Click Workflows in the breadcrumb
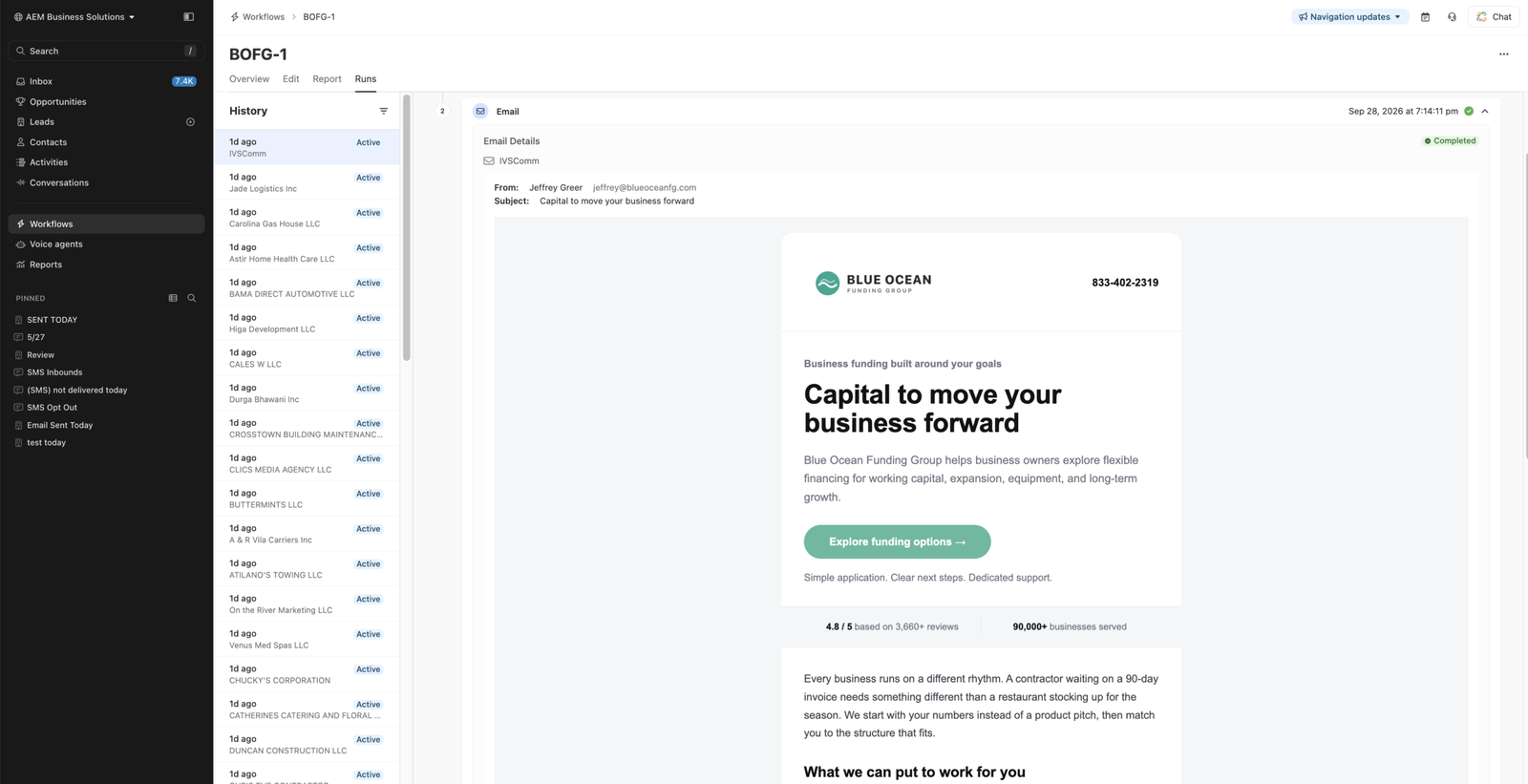 [263, 16]
